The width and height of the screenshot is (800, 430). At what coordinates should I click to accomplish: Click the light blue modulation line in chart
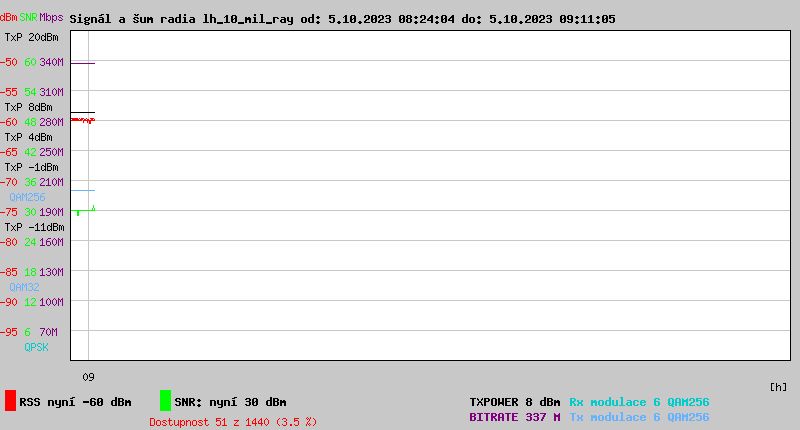coord(83,190)
